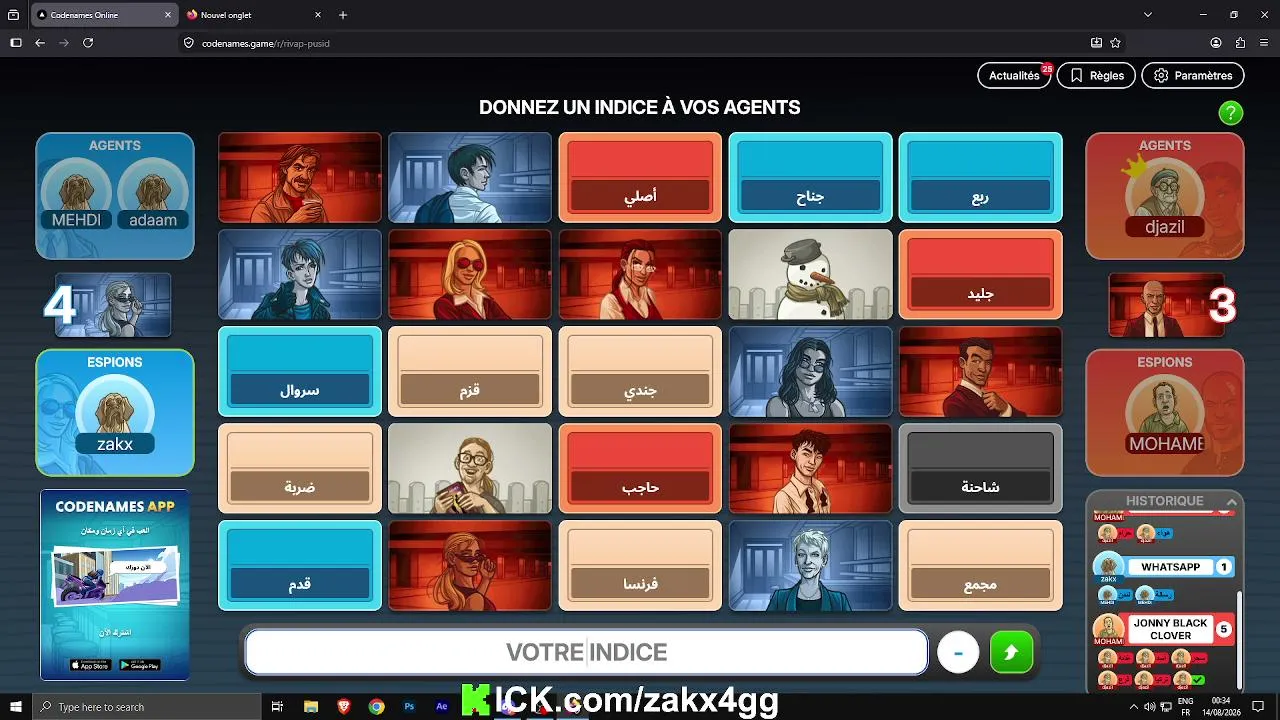Open the tab list dropdown arrow
Viewport: 1280px width, 720px height.
point(1148,15)
